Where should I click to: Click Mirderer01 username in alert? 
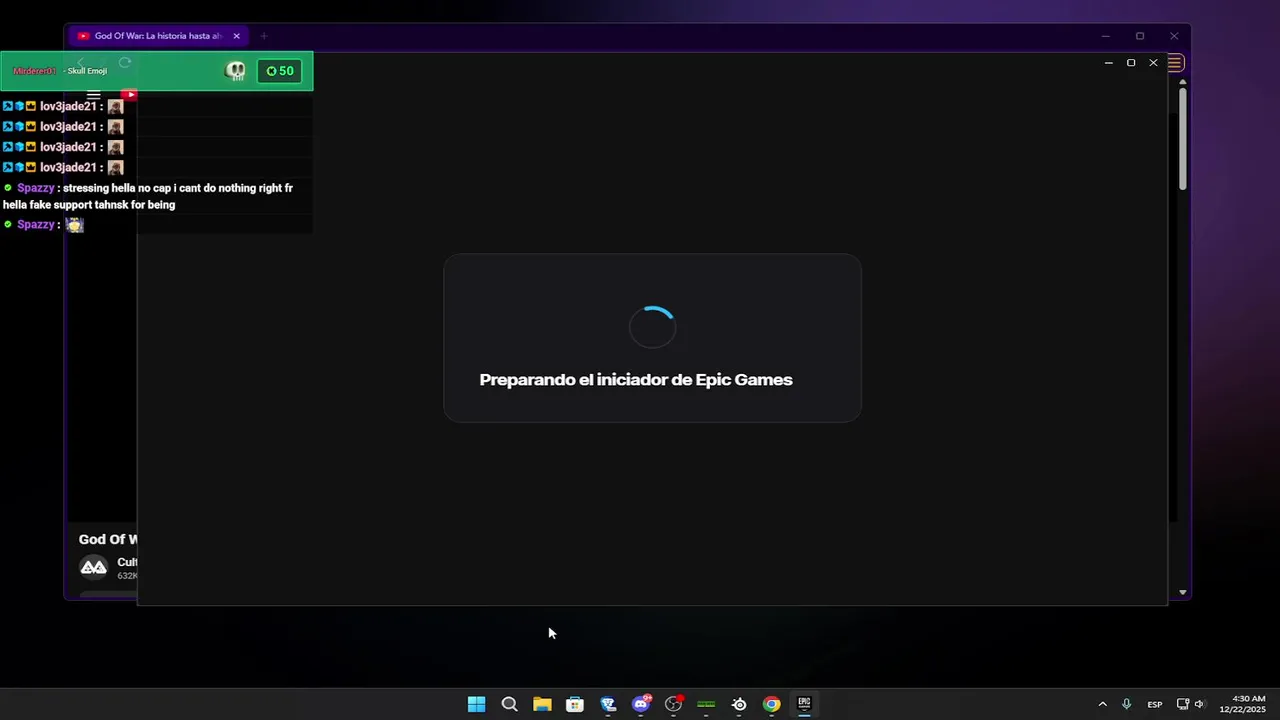click(35, 71)
